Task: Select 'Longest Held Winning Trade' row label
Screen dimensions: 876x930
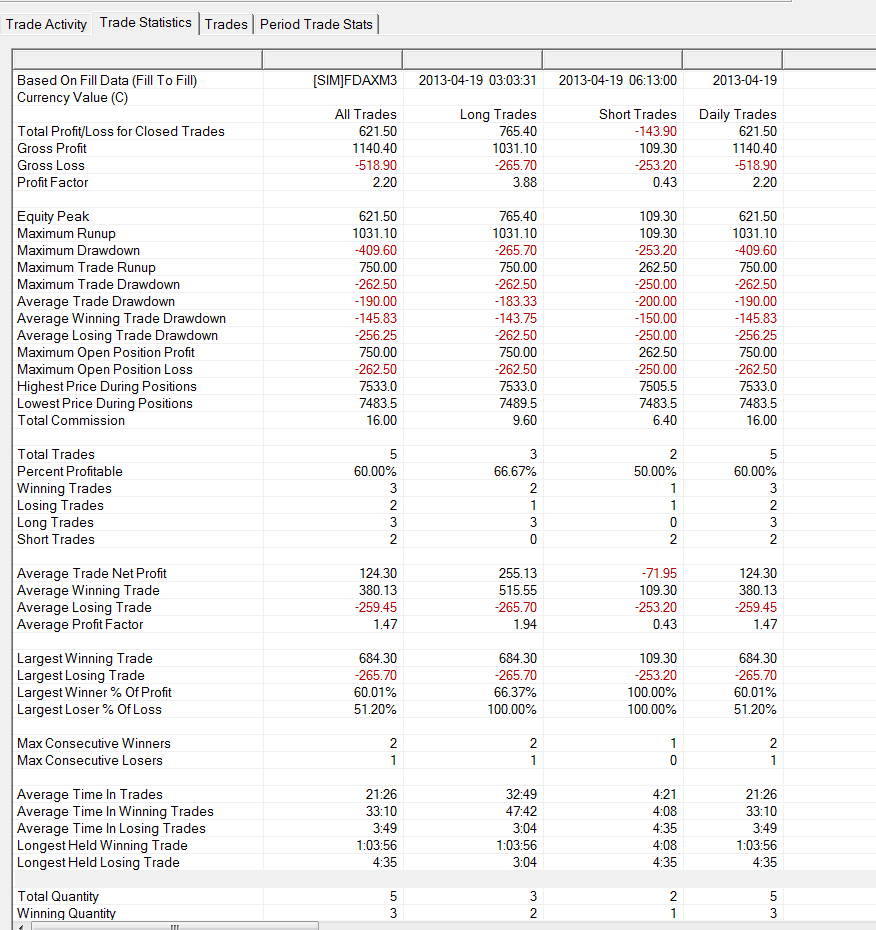Action: tap(103, 846)
